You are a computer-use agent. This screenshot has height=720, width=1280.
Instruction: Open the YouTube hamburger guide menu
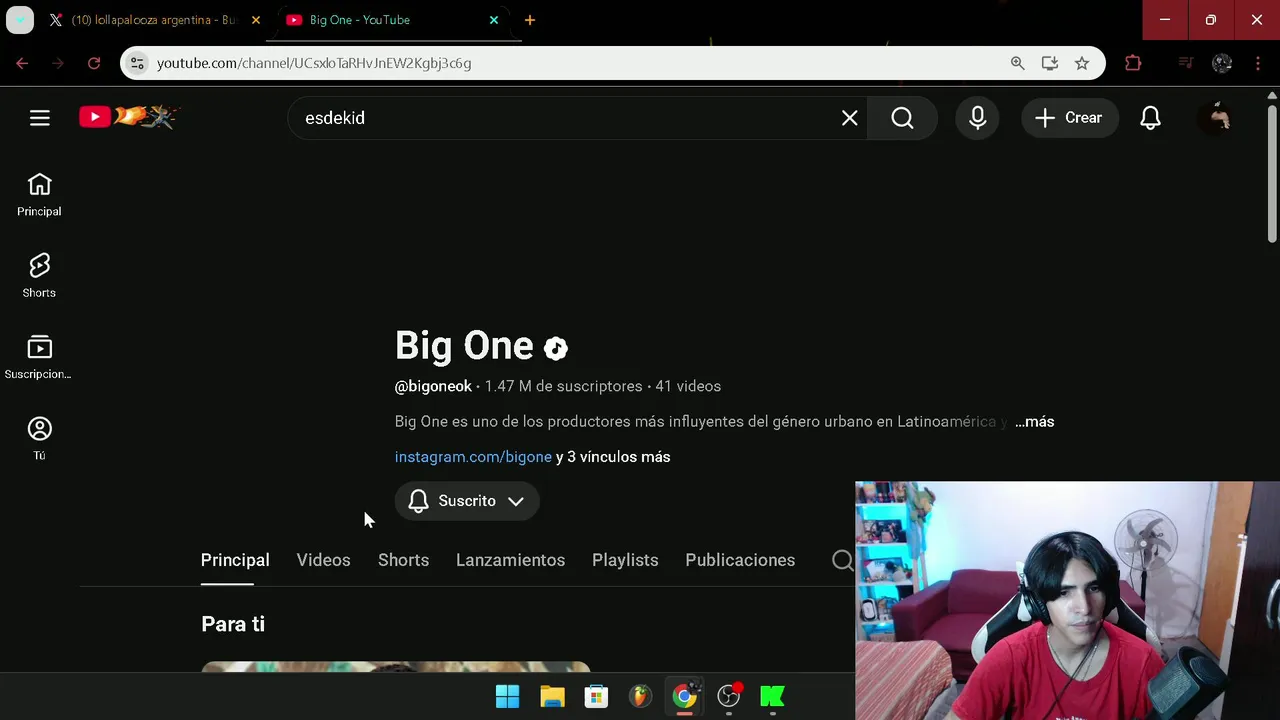tap(40, 118)
